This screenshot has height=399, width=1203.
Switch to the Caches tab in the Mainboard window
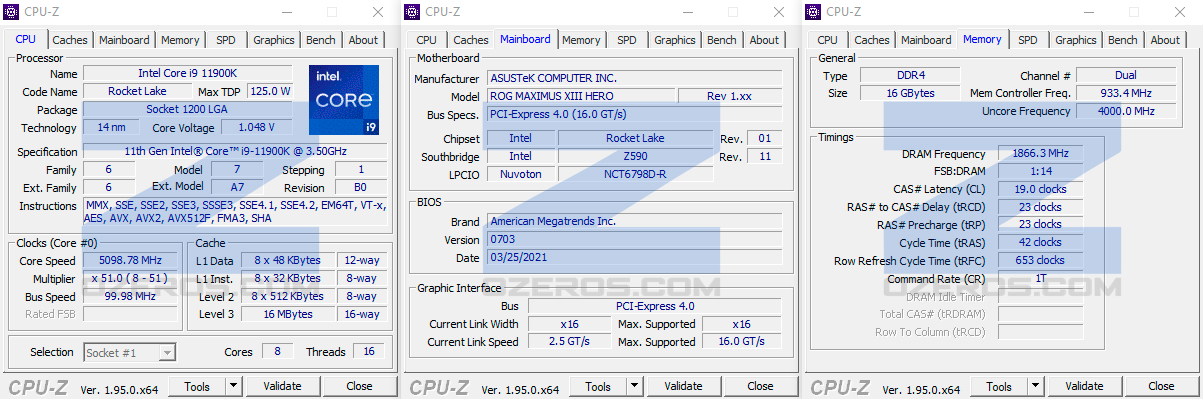[471, 40]
